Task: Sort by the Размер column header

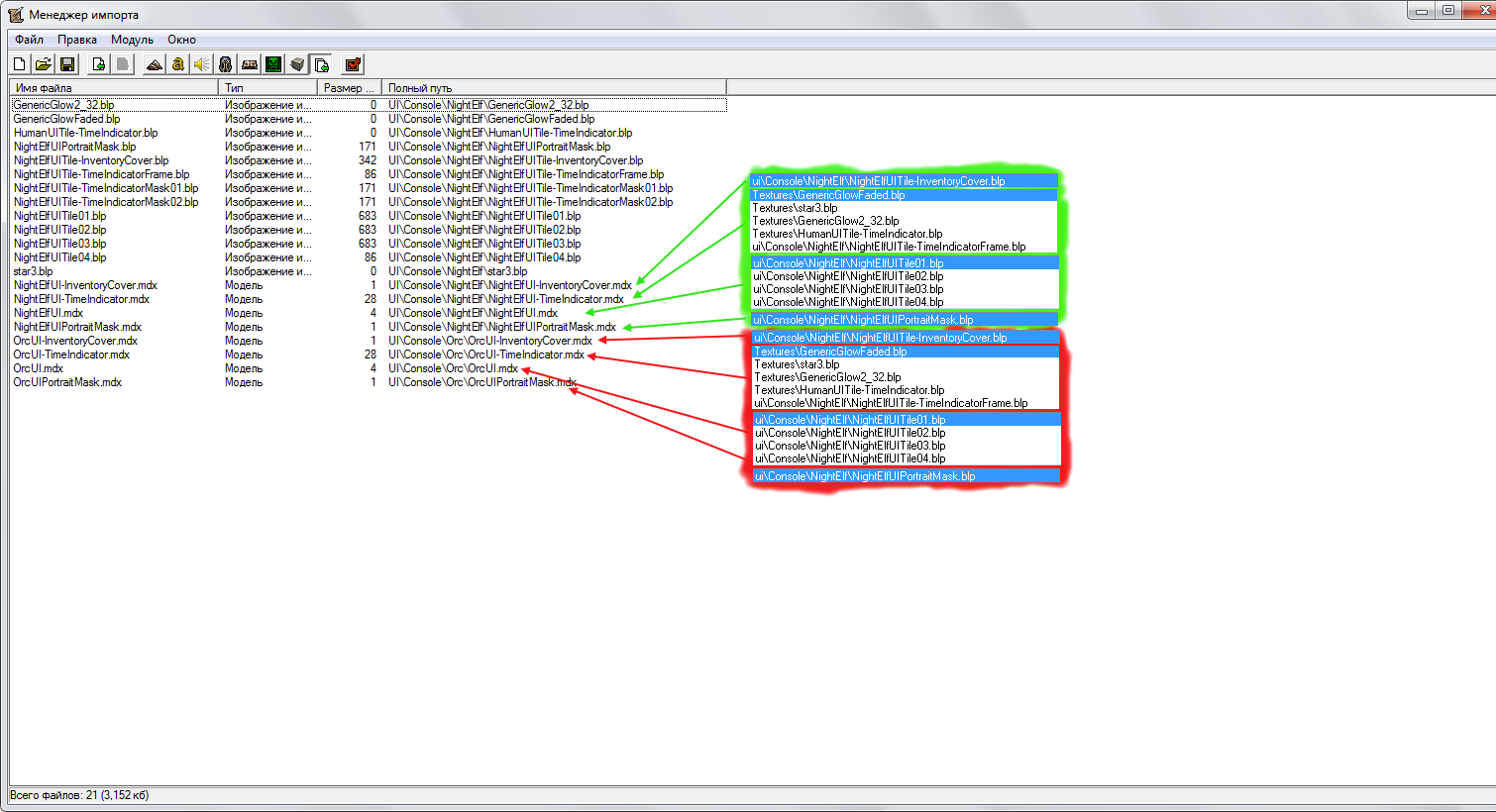Action: tap(350, 88)
